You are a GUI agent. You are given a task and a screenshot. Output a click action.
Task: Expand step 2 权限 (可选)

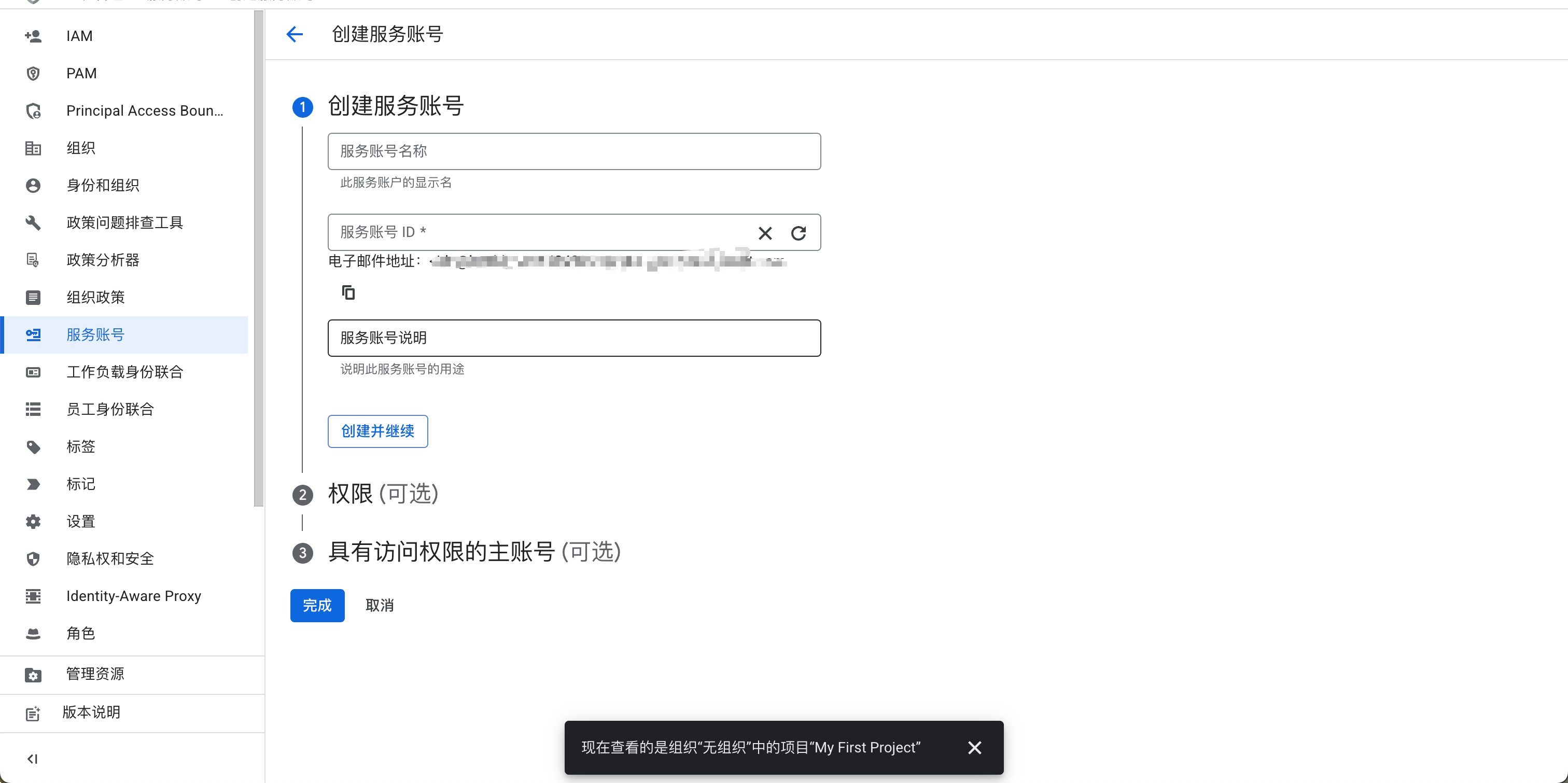[x=383, y=494]
